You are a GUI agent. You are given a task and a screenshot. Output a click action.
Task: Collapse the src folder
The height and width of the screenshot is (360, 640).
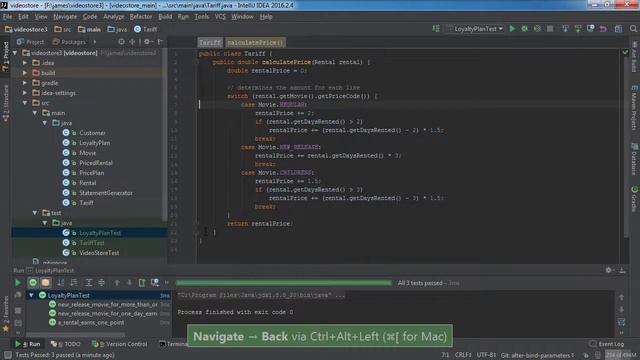click(x=25, y=103)
